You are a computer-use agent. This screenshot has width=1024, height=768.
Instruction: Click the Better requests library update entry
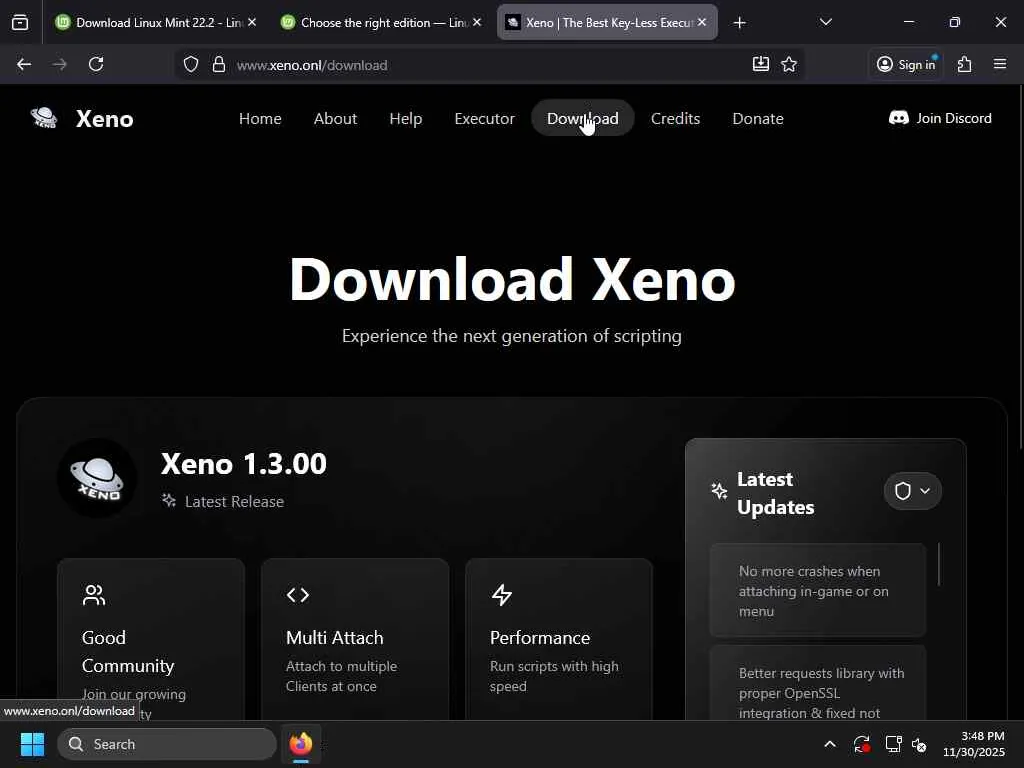click(x=818, y=683)
